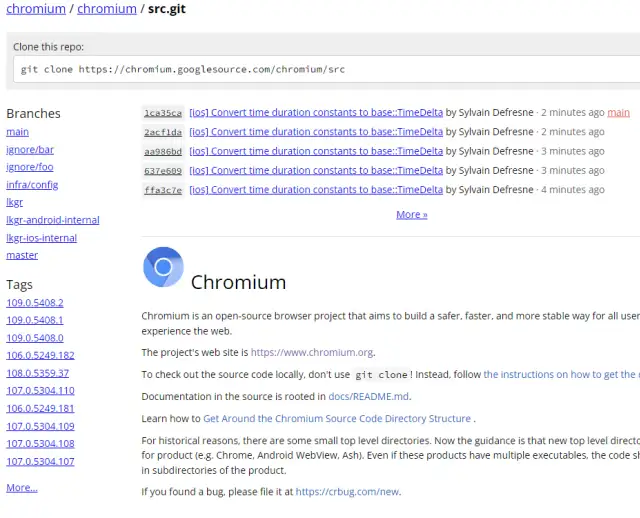The width and height of the screenshot is (640, 518).
Task: Open docs/README.md link
Action: [369, 396]
